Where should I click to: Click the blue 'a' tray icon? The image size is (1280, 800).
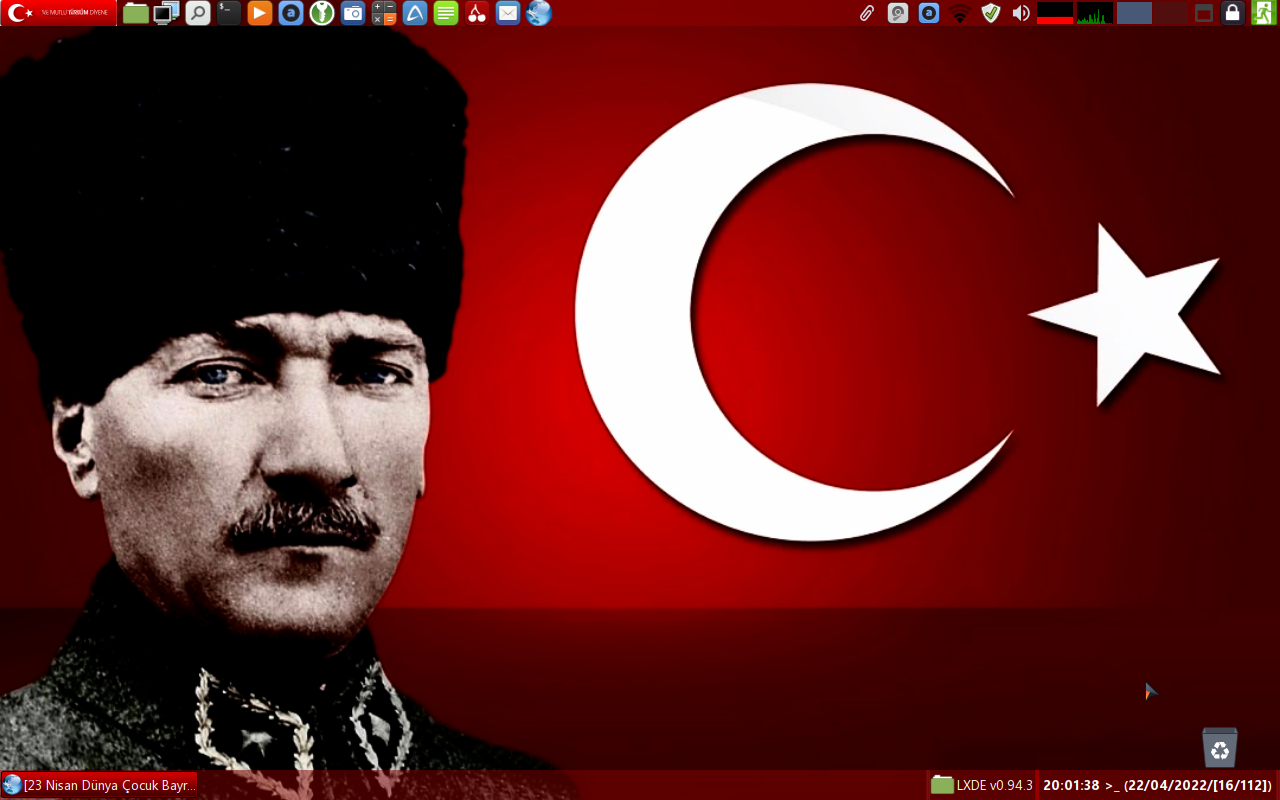tap(929, 13)
